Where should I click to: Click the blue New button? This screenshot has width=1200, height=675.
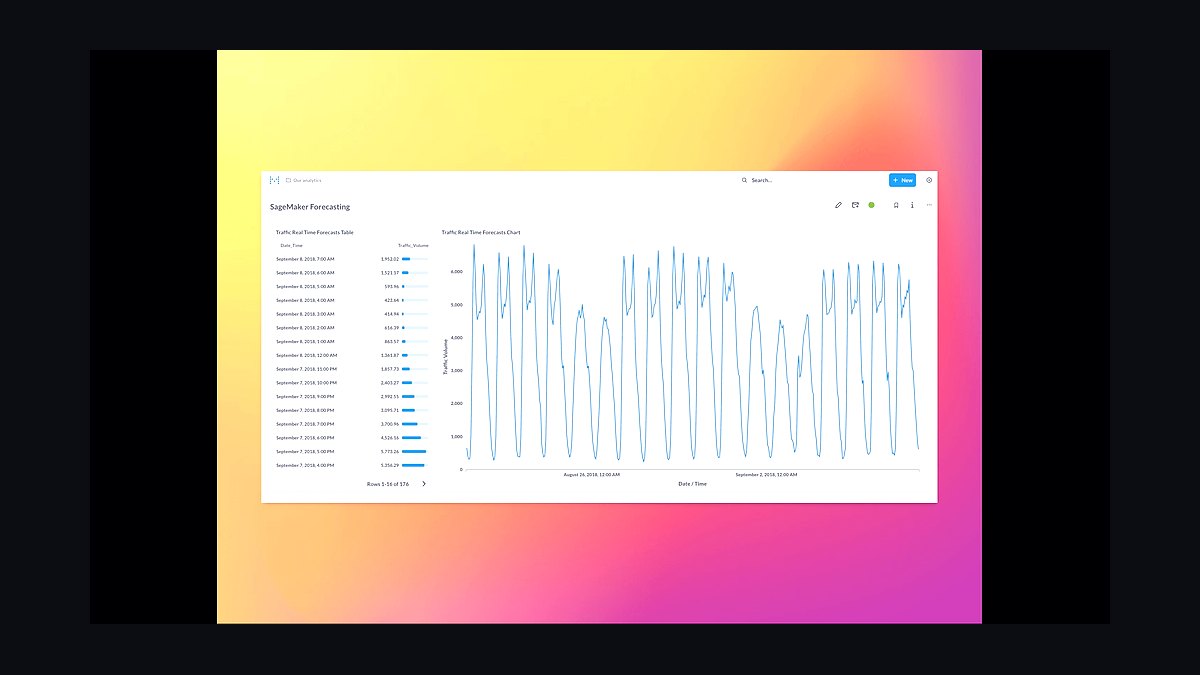(x=902, y=180)
